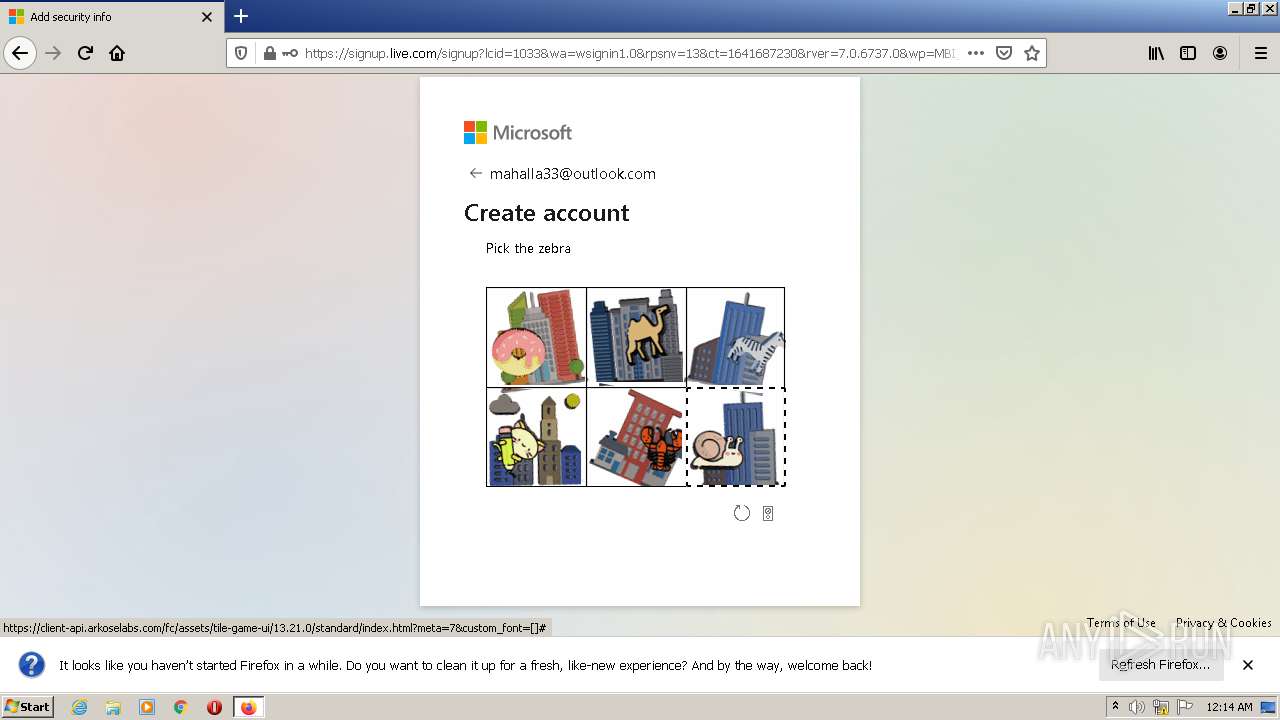Viewport: 1280px width, 720px height.
Task: Select the 'Add security info' tab
Action: tap(110, 17)
